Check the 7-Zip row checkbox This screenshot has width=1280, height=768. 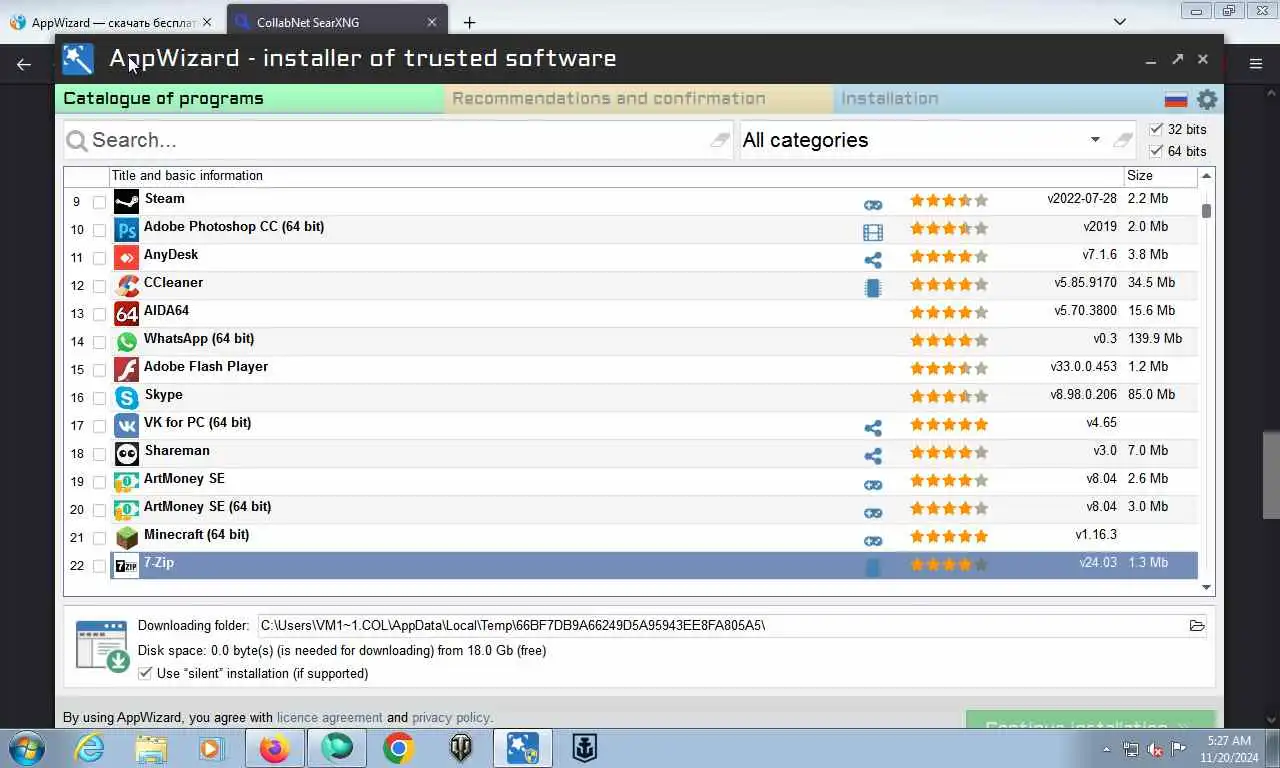99,566
